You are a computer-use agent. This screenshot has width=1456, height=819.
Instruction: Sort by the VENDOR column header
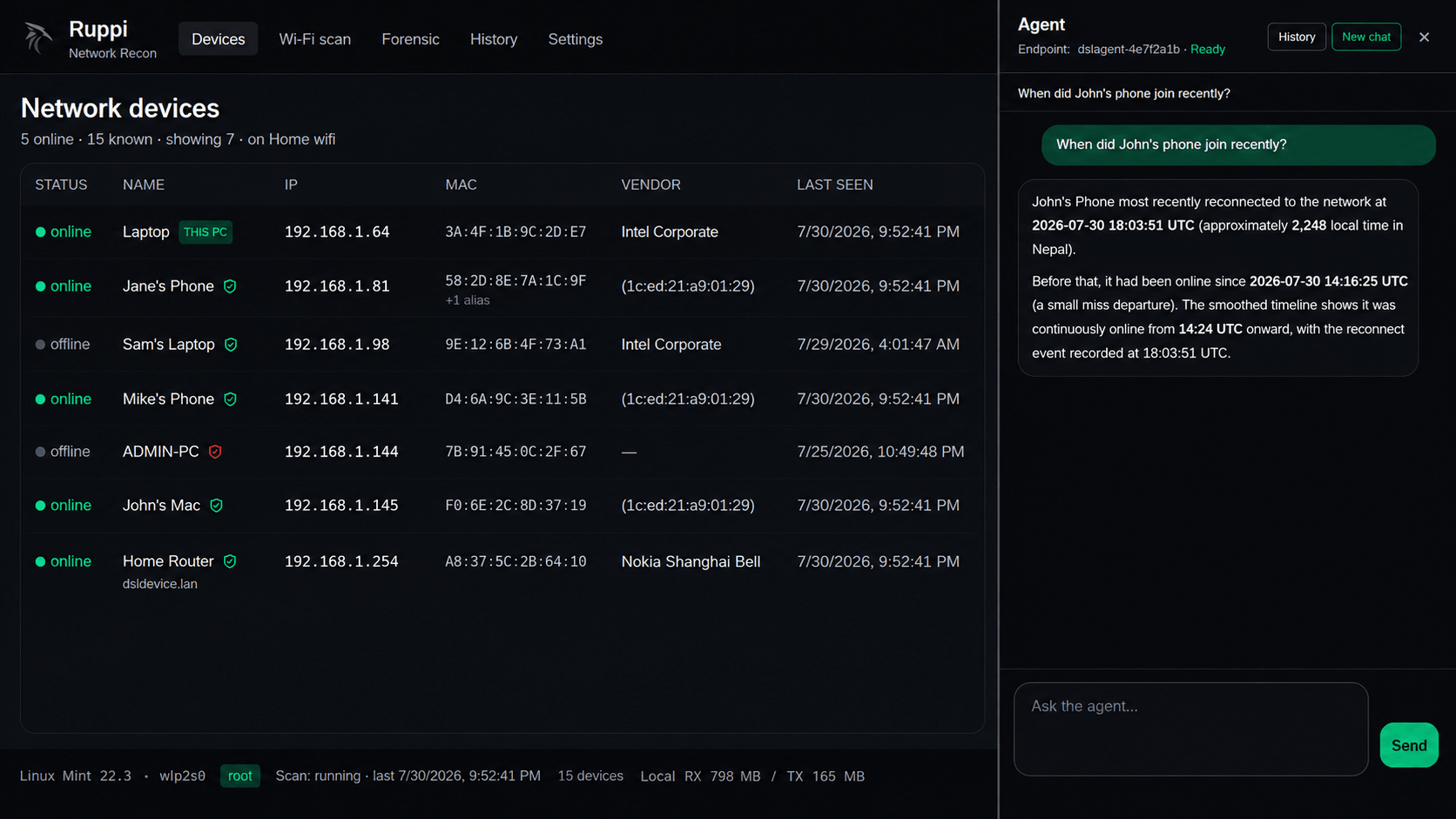tap(650, 185)
